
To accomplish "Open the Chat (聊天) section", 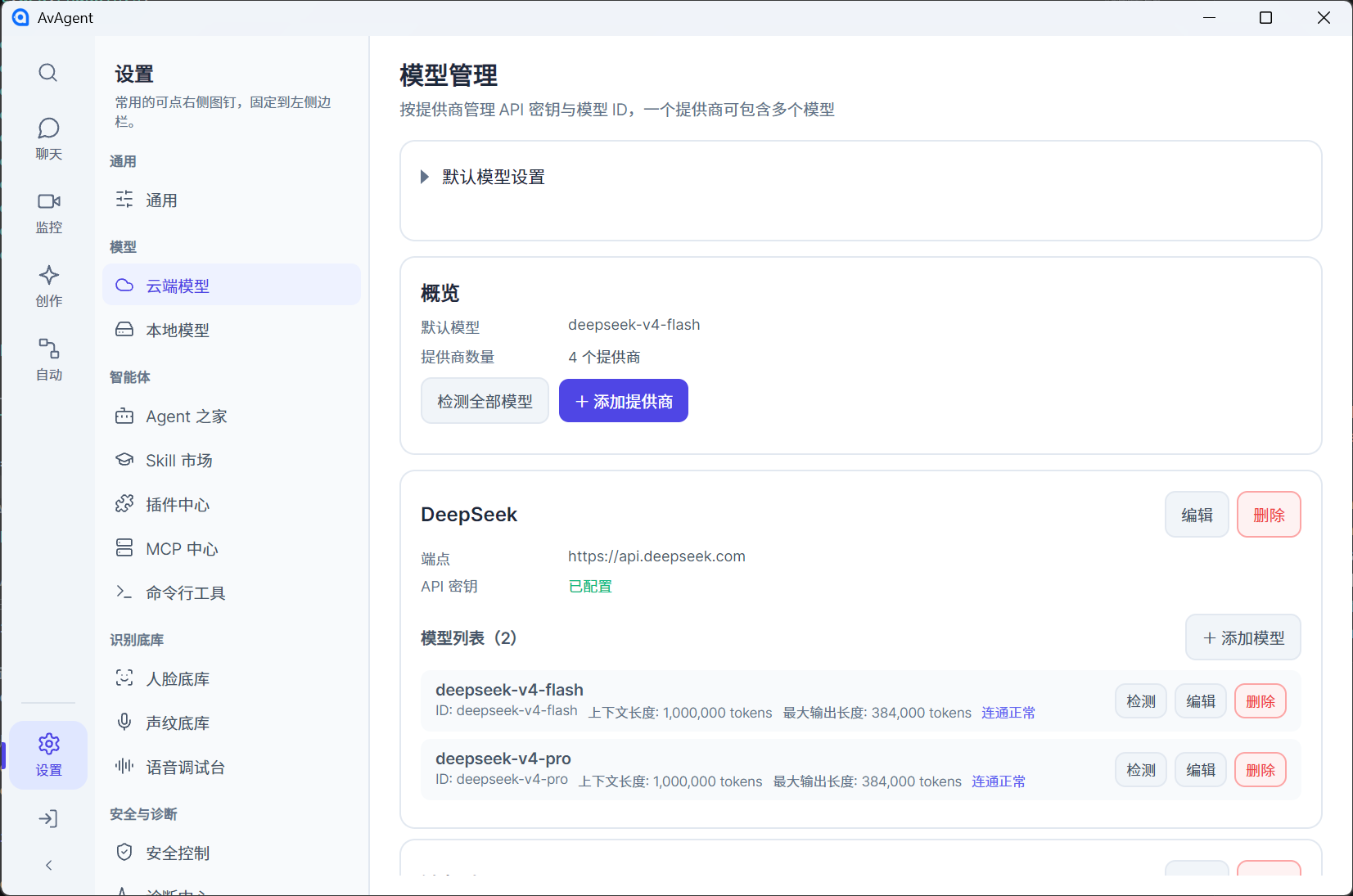I will pyautogui.click(x=48, y=138).
